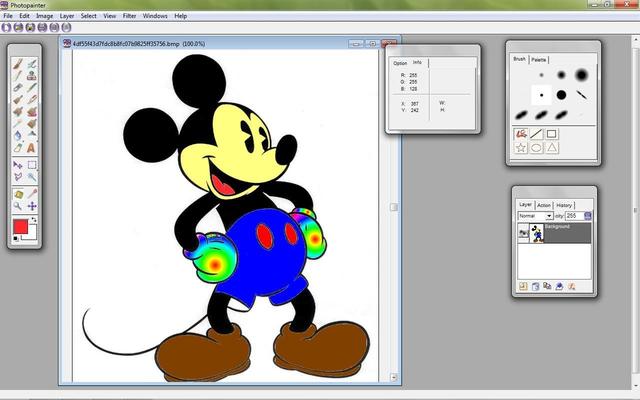
Task: Choose rectangle shape in Brush panel
Action: point(551,134)
